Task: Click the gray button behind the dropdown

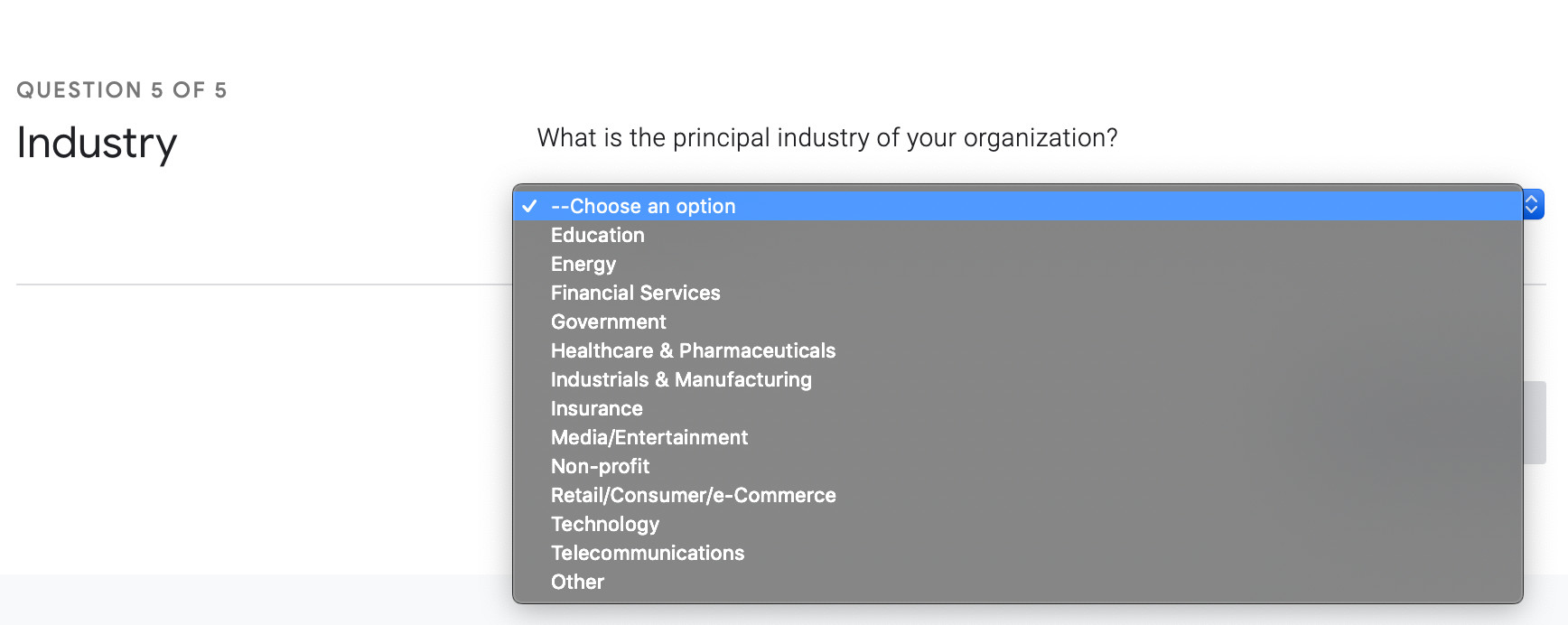Action: point(1535,423)
